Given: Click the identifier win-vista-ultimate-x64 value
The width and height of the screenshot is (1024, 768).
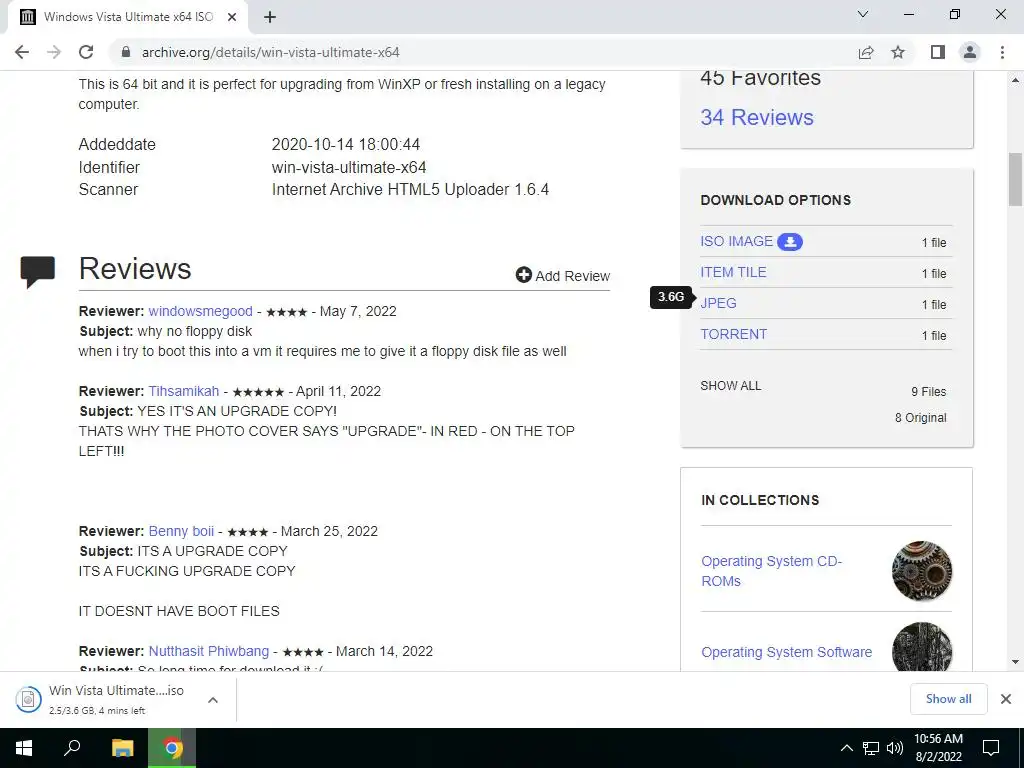Looking at the screenshot, I should 349,167.
